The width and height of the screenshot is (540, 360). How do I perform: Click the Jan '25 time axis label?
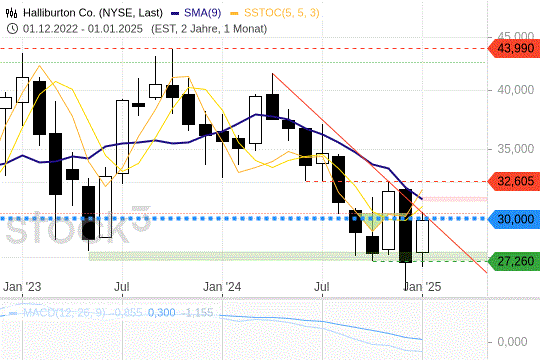pos(422,287)
